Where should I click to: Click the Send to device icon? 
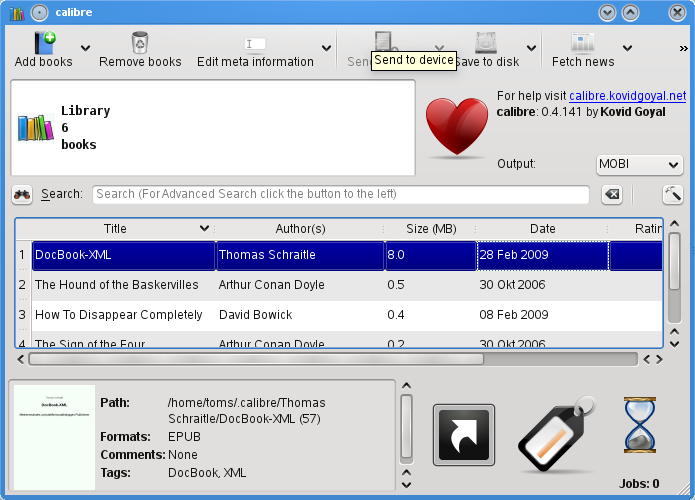click(385, 41)
